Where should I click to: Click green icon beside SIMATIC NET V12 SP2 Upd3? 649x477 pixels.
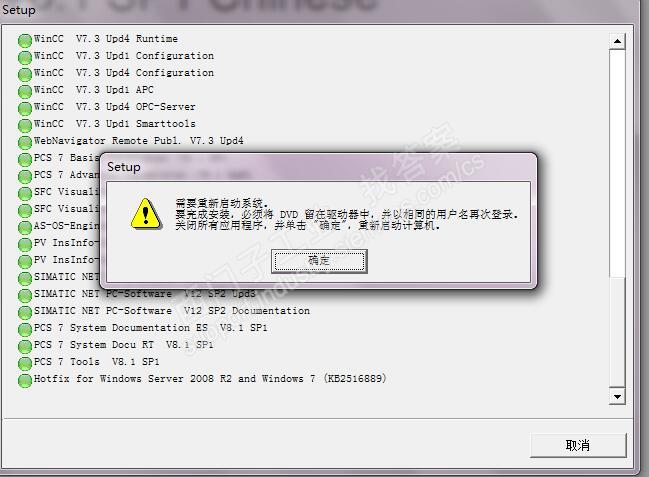[x=25, y=295]
